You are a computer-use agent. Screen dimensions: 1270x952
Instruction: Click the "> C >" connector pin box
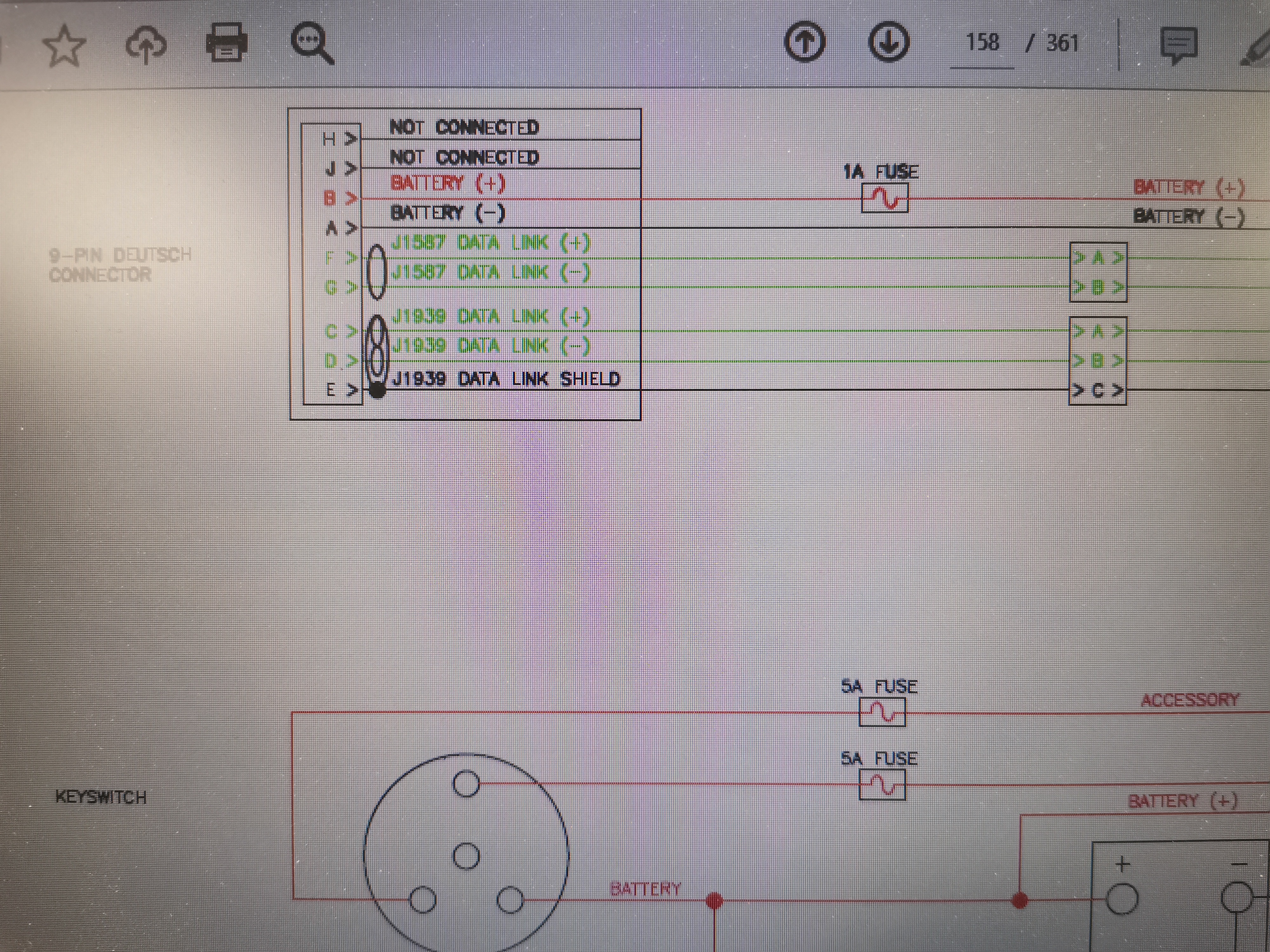(x=1097, y=391)
